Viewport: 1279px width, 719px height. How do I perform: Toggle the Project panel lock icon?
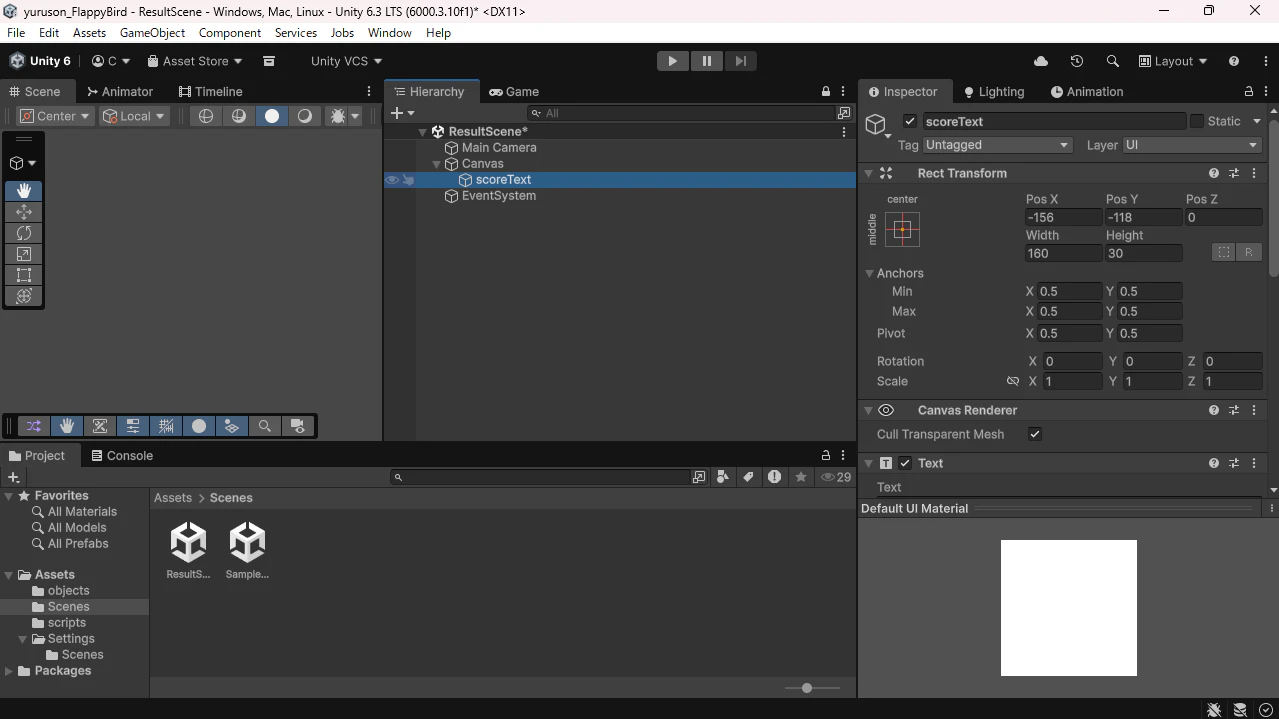826,455
